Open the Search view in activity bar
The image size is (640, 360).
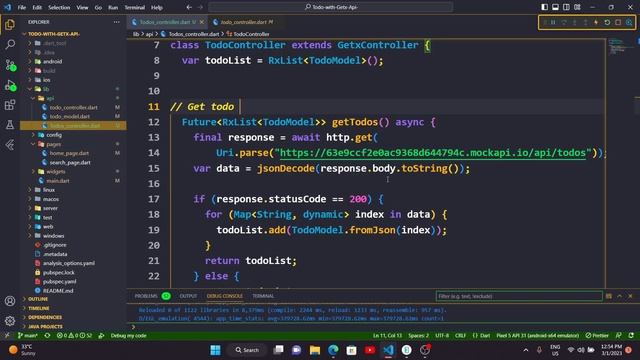click(10, 44)
